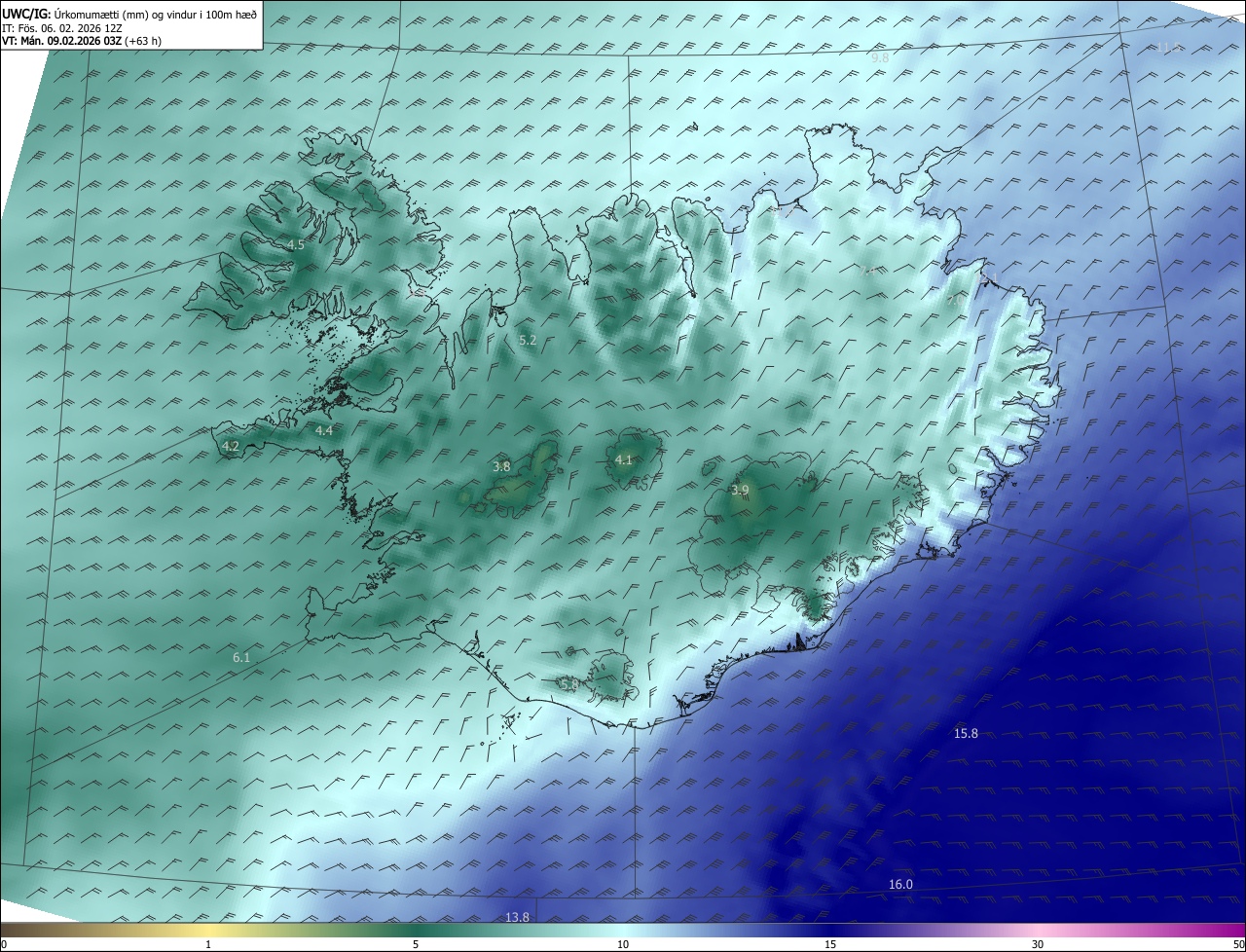Screen dimensions: 1246x952
Task: Click the 9.8 value near the top
Action: (x=880, y=58)
